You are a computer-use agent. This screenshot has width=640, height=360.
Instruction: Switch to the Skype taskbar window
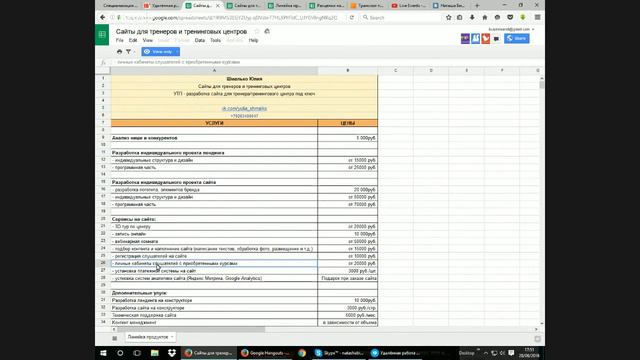(340, 353)
